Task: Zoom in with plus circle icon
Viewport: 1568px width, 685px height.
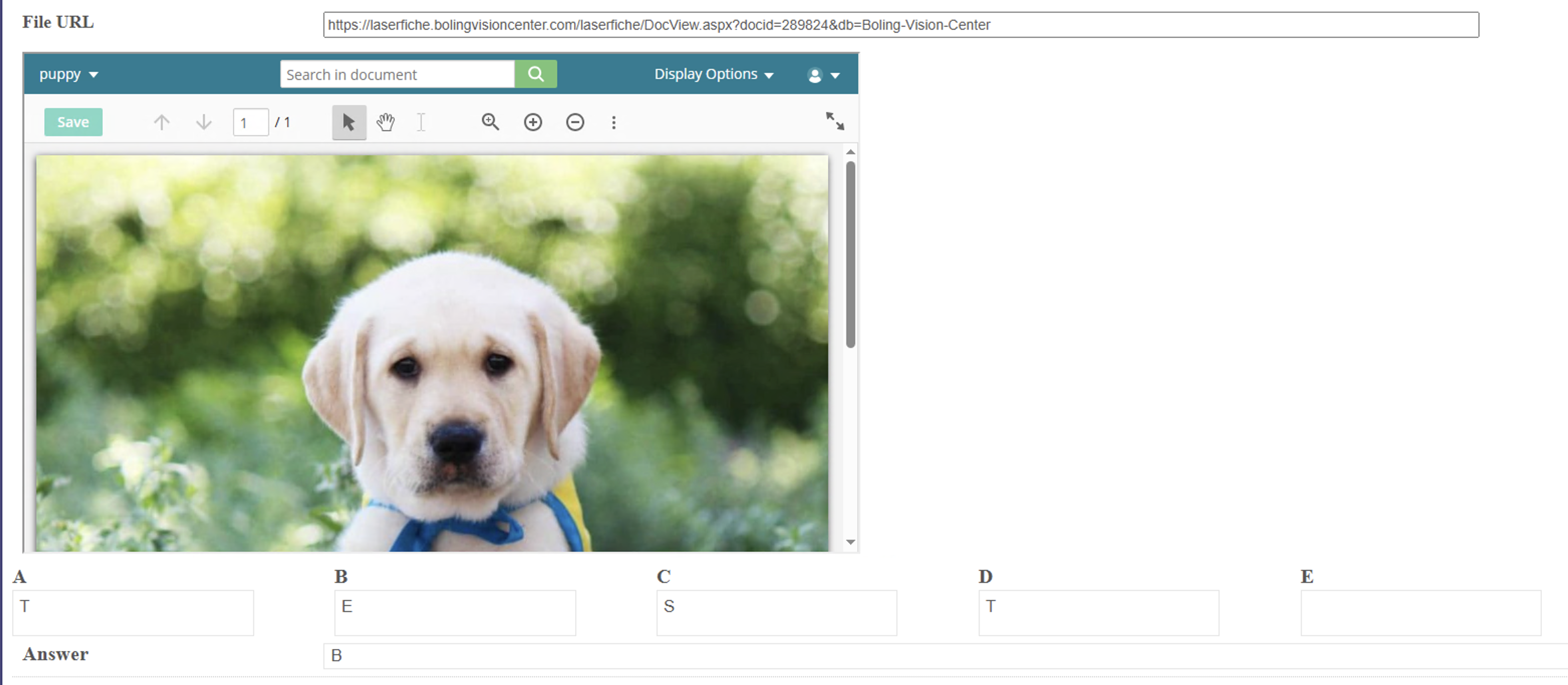Action: pyautogui.click(x=533, y=123)
